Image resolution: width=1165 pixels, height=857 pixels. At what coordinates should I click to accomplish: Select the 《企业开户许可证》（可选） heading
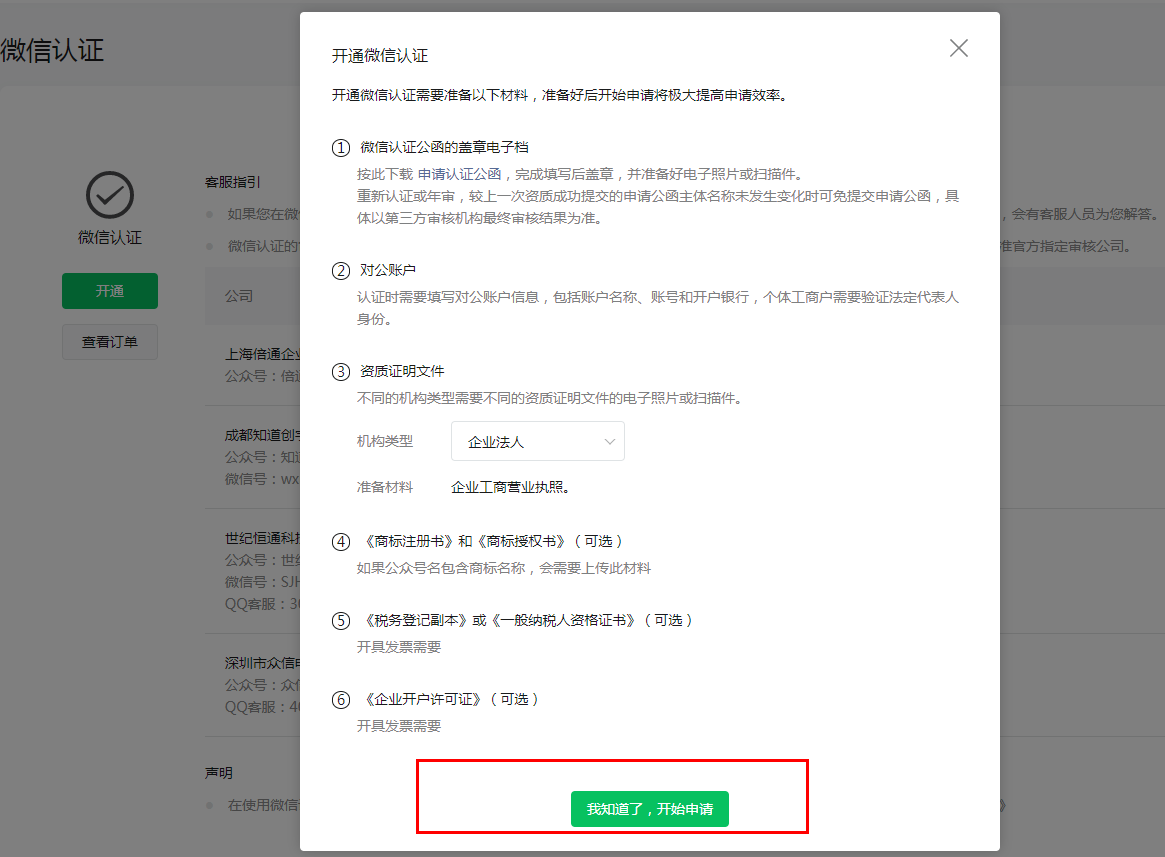click(450, 699)
